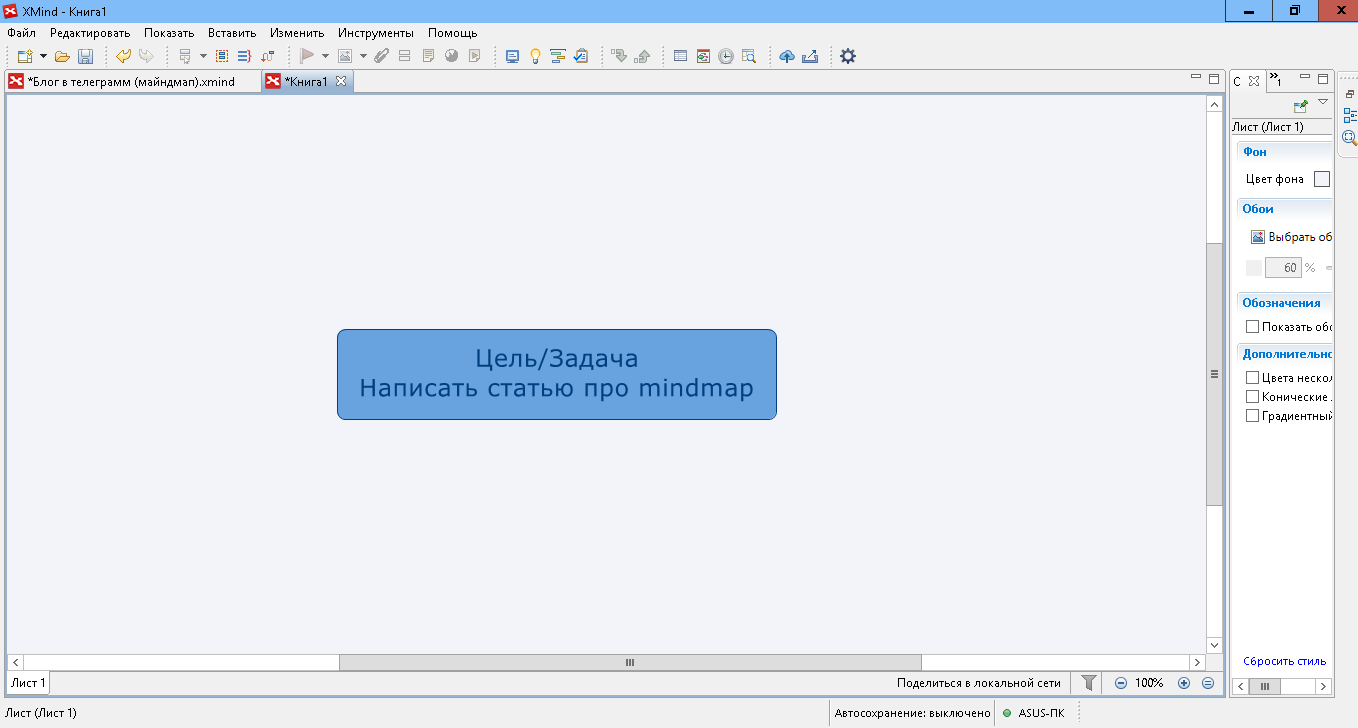Click the actual size zoom icon

pos(1207,683)
